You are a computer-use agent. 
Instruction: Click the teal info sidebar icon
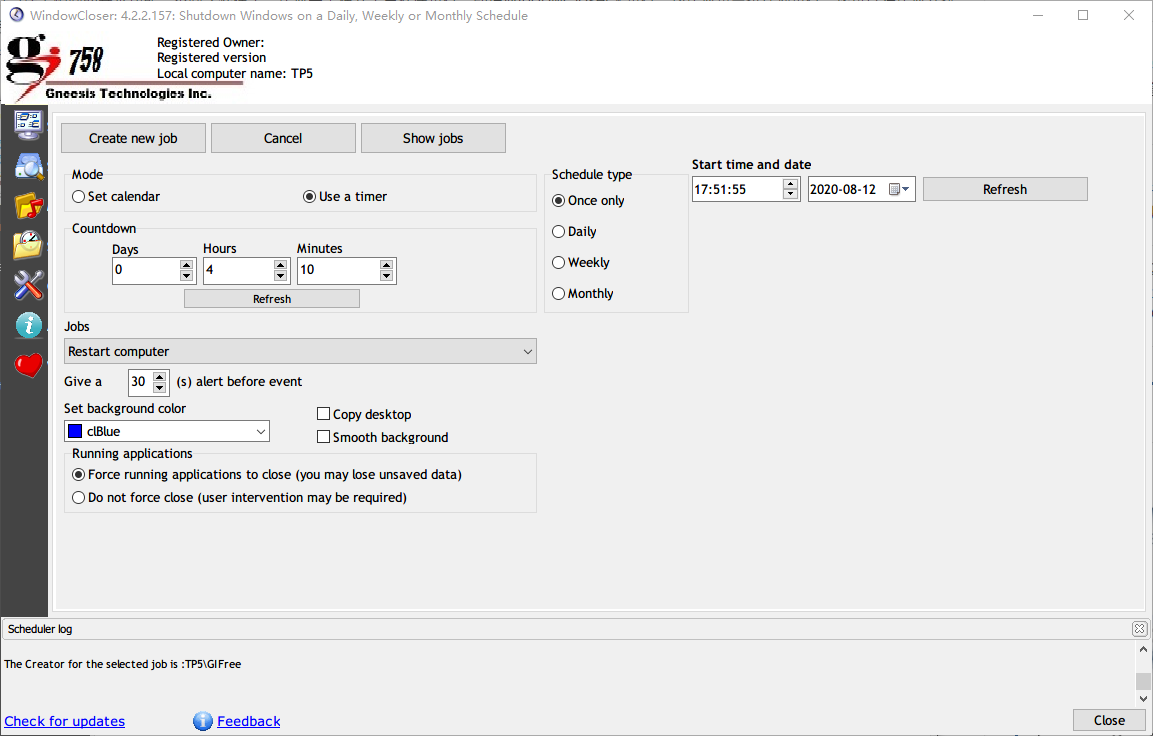[x=29, y=325]
